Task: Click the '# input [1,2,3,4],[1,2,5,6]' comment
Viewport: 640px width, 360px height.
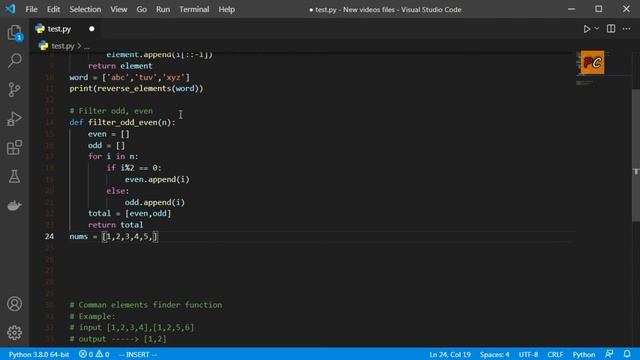Action: 131,327
